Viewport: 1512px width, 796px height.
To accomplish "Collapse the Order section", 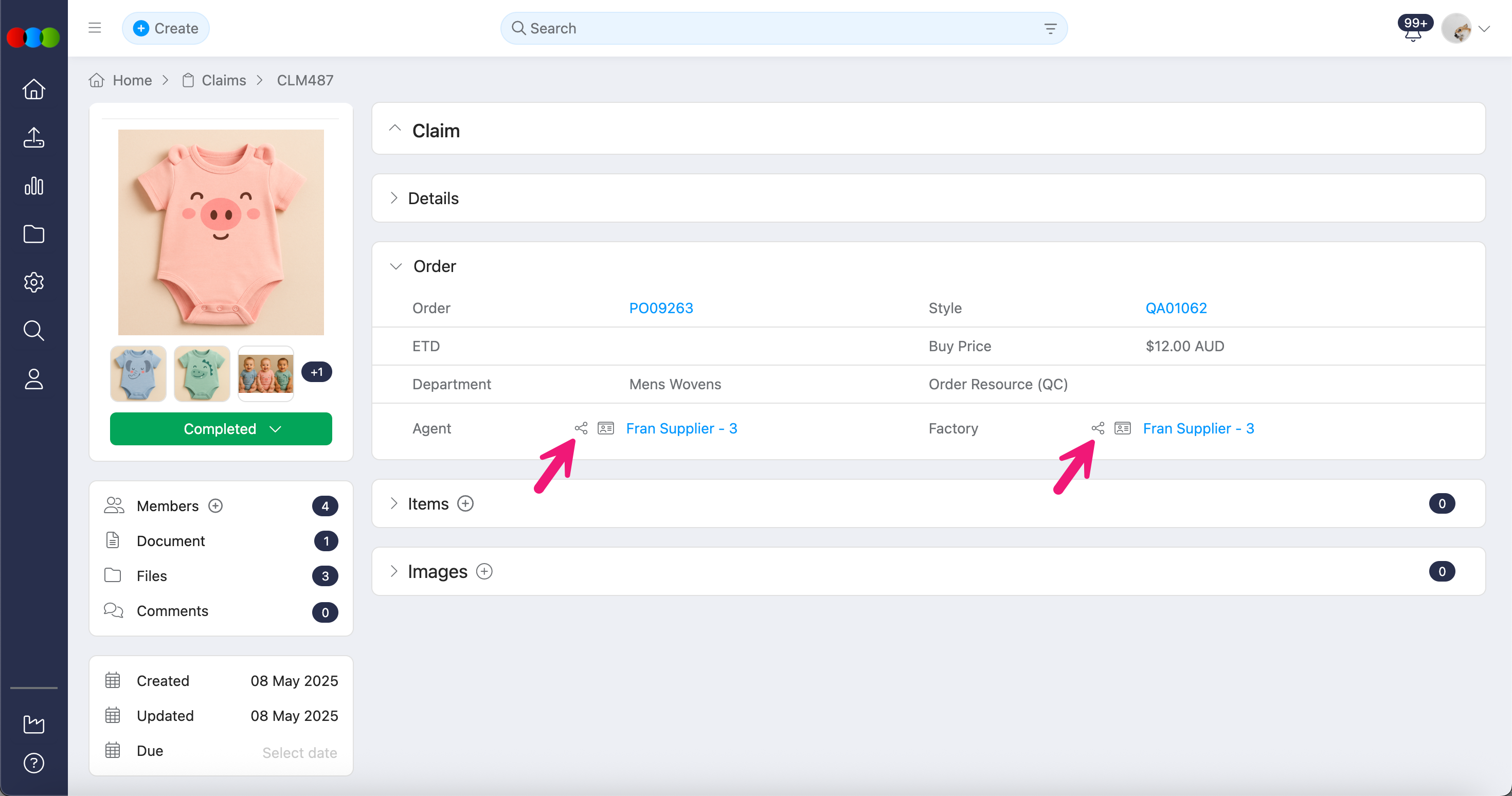I will [395, 266].
